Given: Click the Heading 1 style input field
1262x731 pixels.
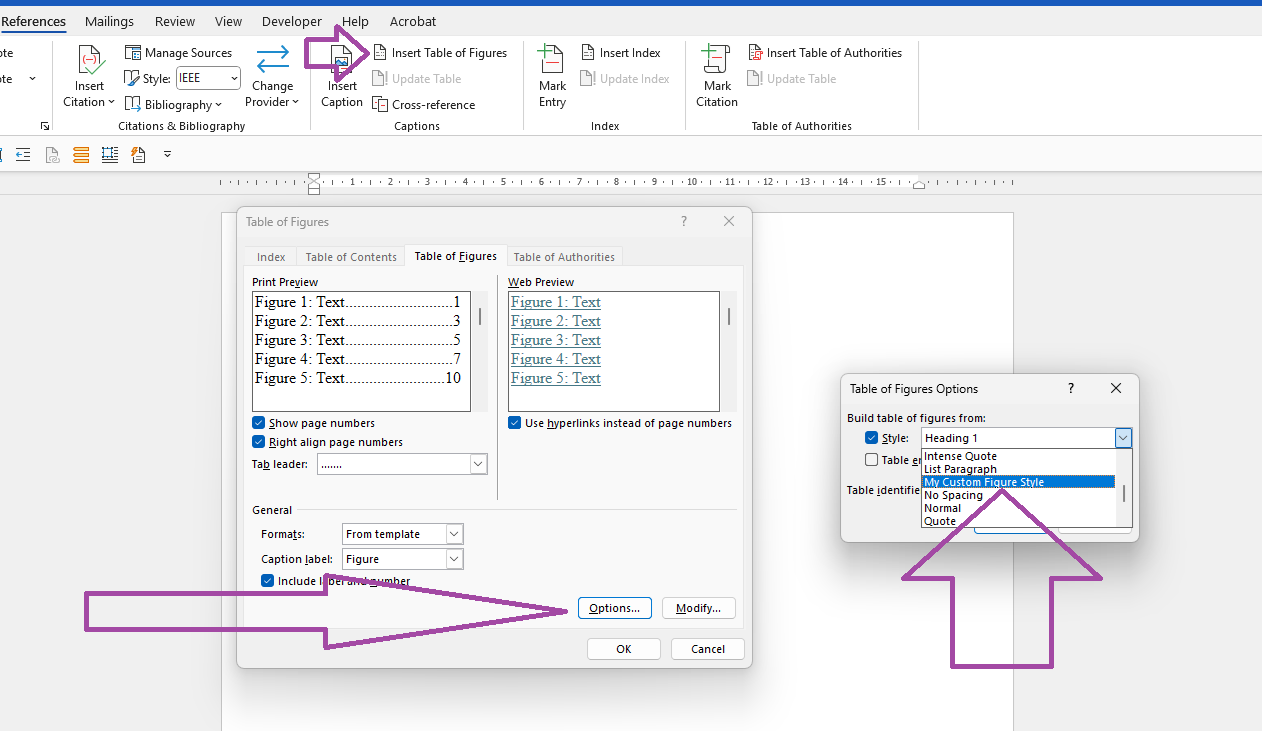Looking at the screenshot, I should click(x=1018, y=438).
